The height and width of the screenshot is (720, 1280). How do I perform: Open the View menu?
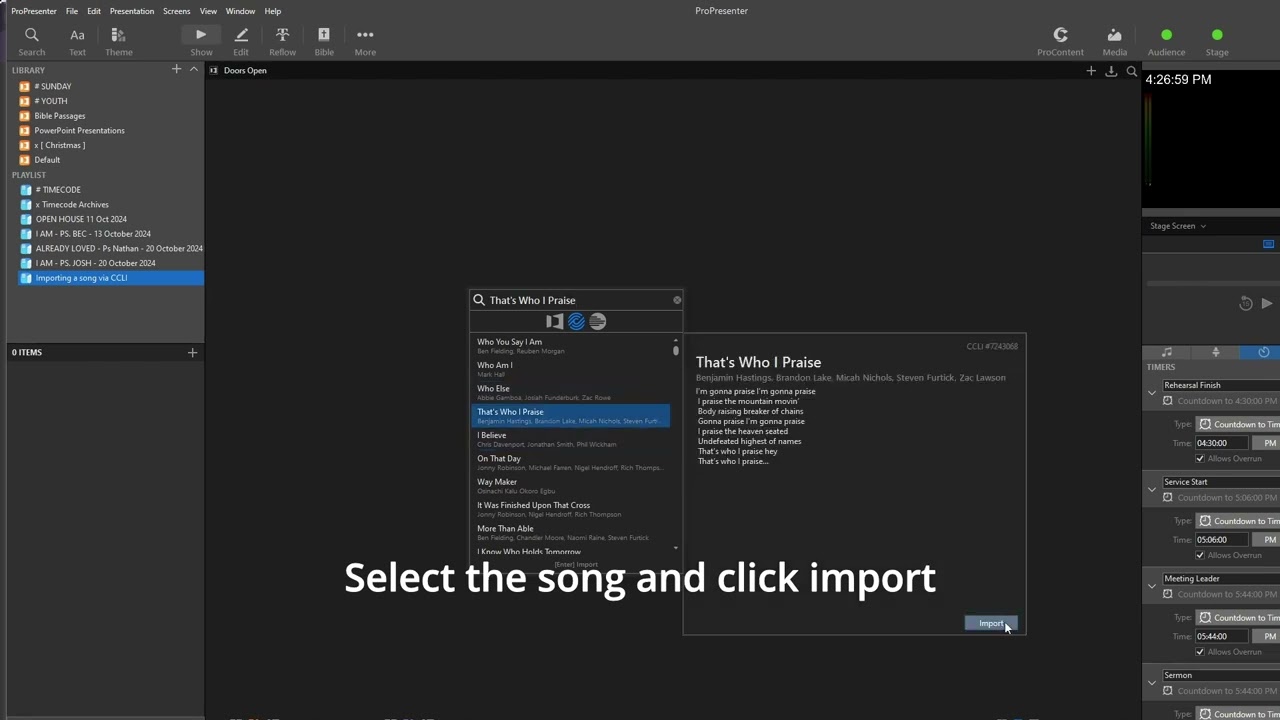tap(208, 11)
